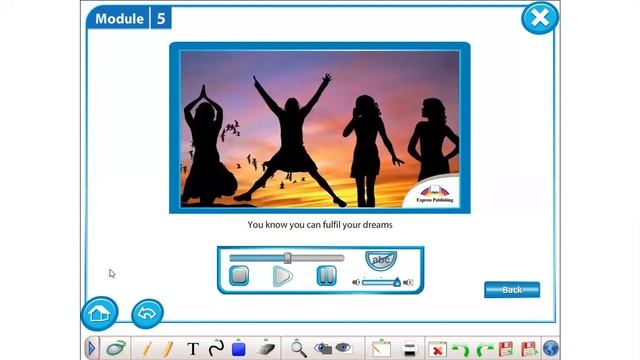Click the high volume speaker icon
Viewport: 640px width, 360px height.
(x=408, y=282)
